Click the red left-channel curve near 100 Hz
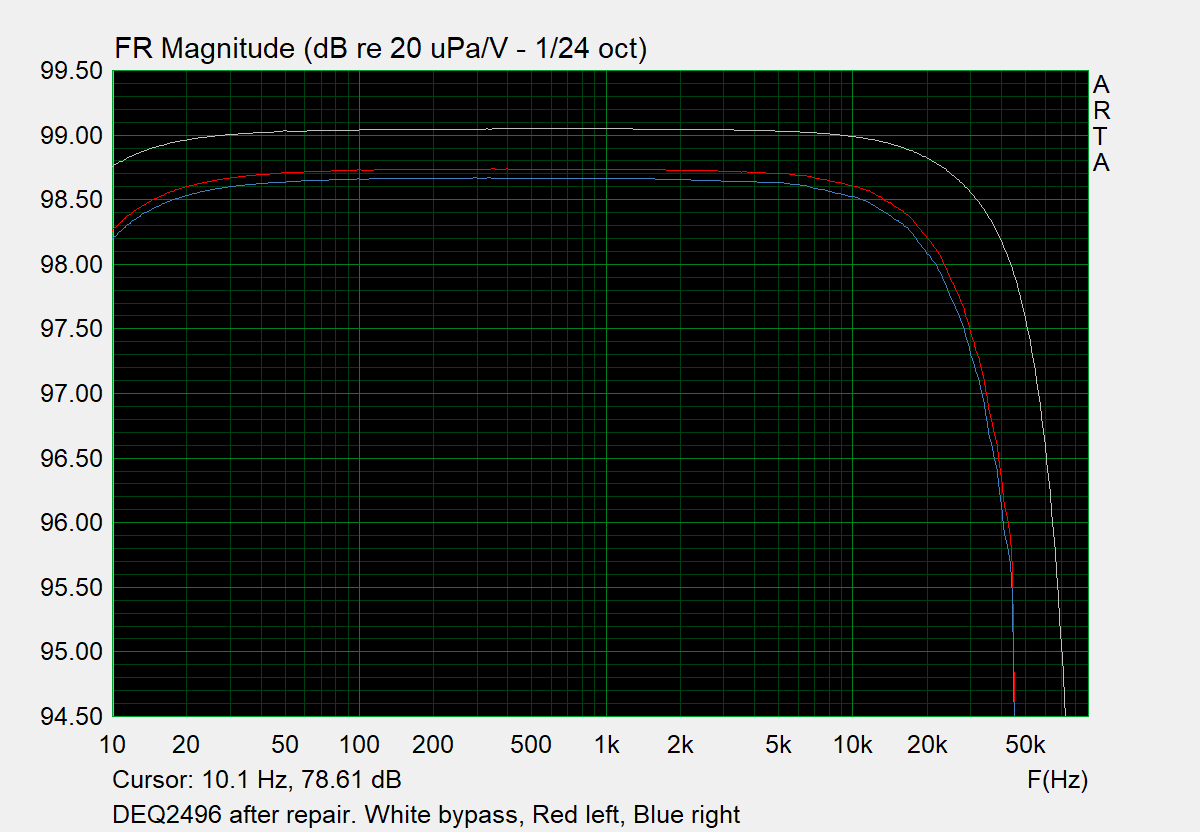 359,171
